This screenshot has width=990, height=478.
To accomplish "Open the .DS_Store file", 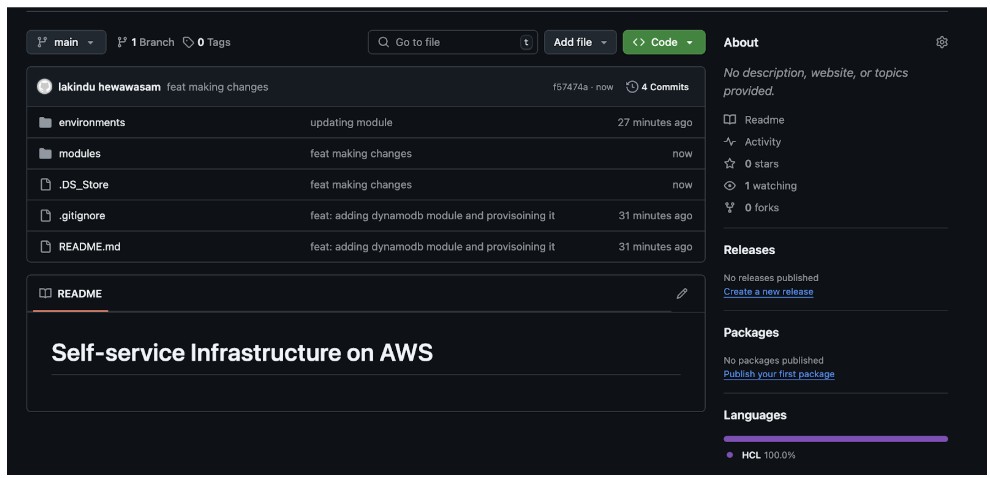I will coord(83,184).
